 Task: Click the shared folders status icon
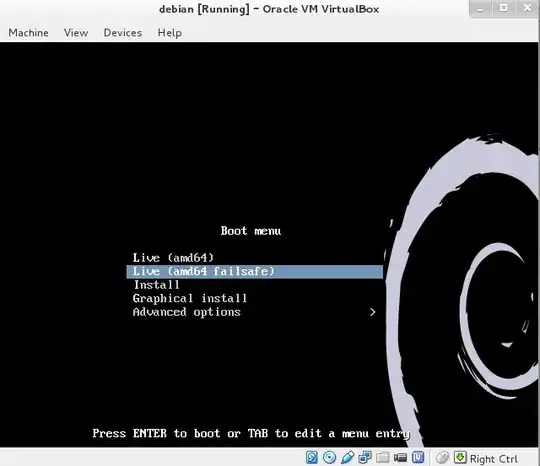(x=382, y=457)
